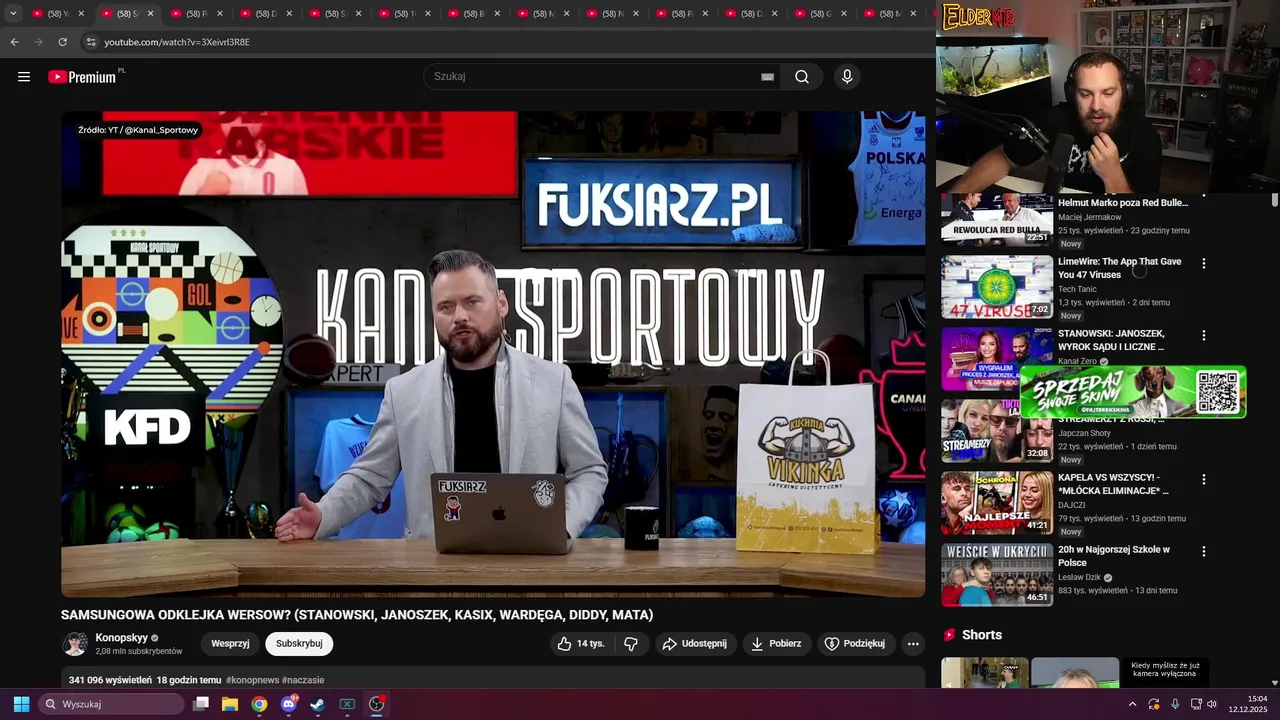Open KAPELA VS WSZYSCY video thumbnail

(997, 503)
